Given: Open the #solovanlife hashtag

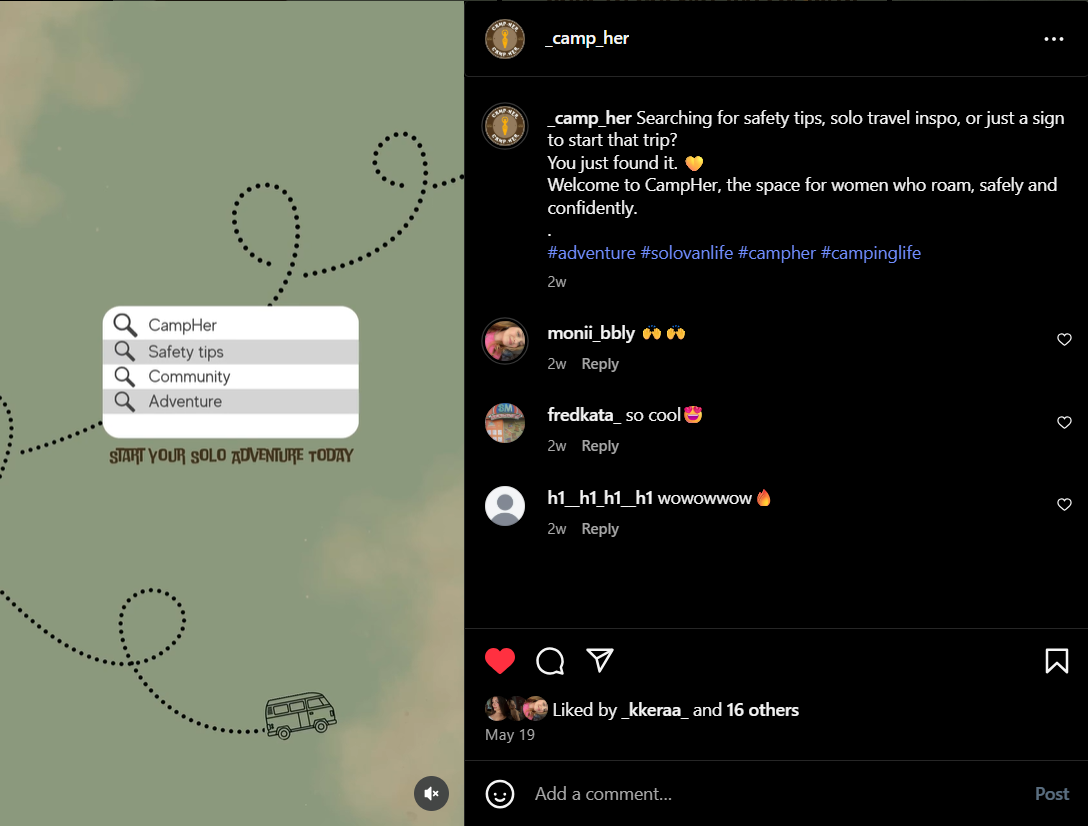Looking at the screenshot, I should (x=686, y=253).
